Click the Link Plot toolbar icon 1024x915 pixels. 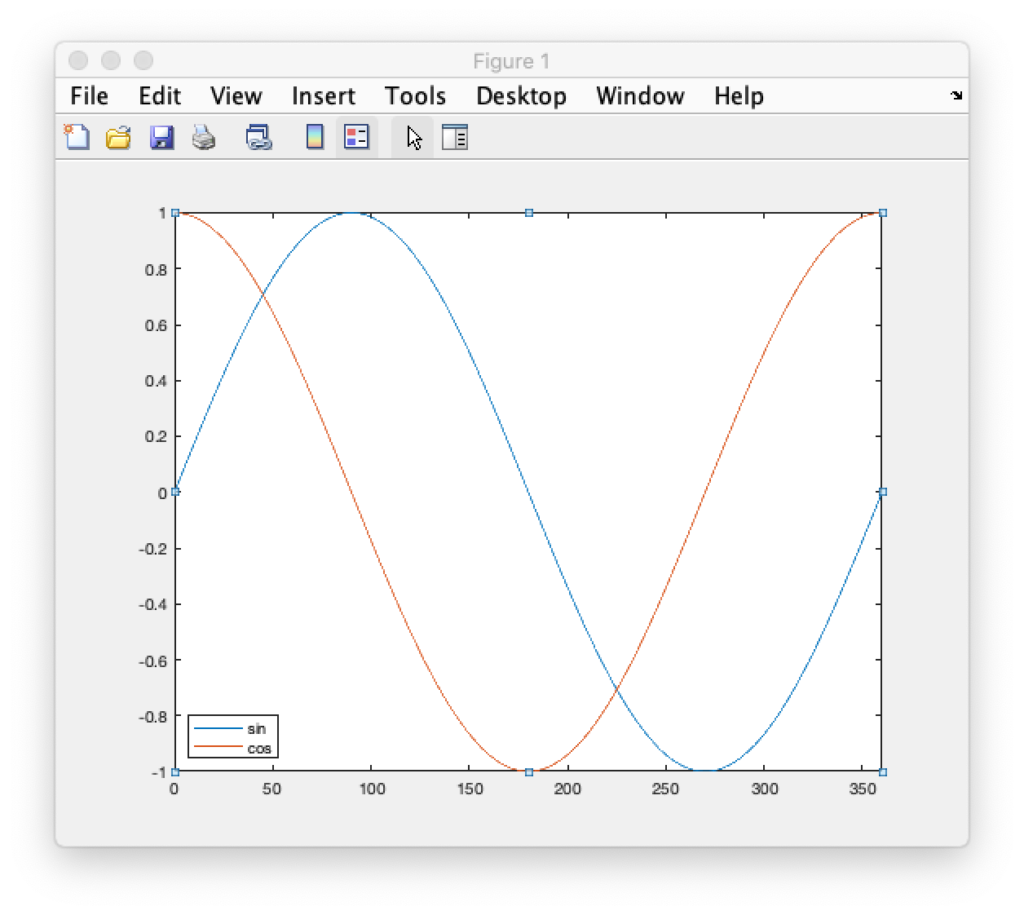[x=259, y=137]
